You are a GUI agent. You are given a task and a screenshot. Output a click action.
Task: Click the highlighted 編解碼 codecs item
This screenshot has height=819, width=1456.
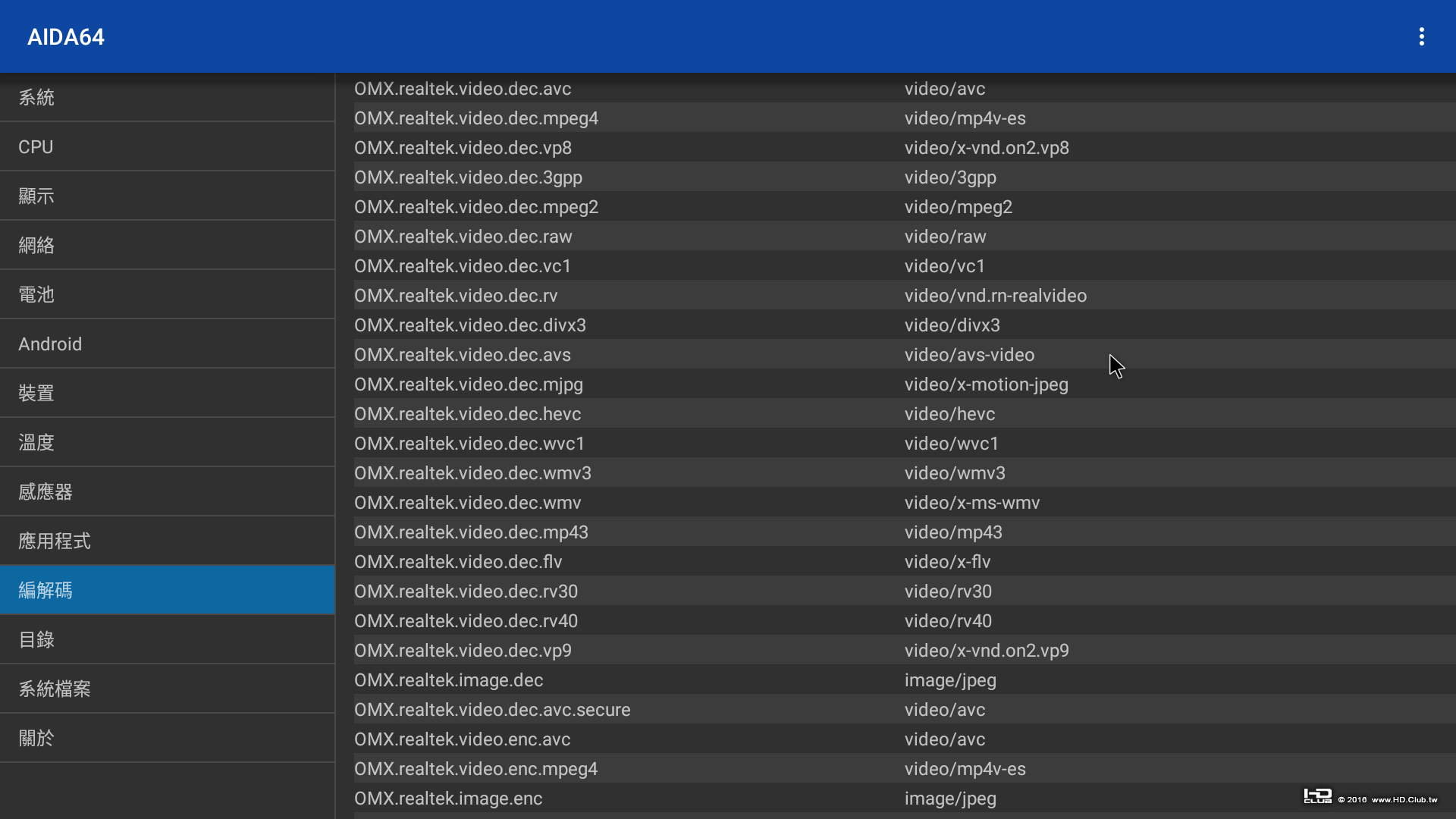167,590
